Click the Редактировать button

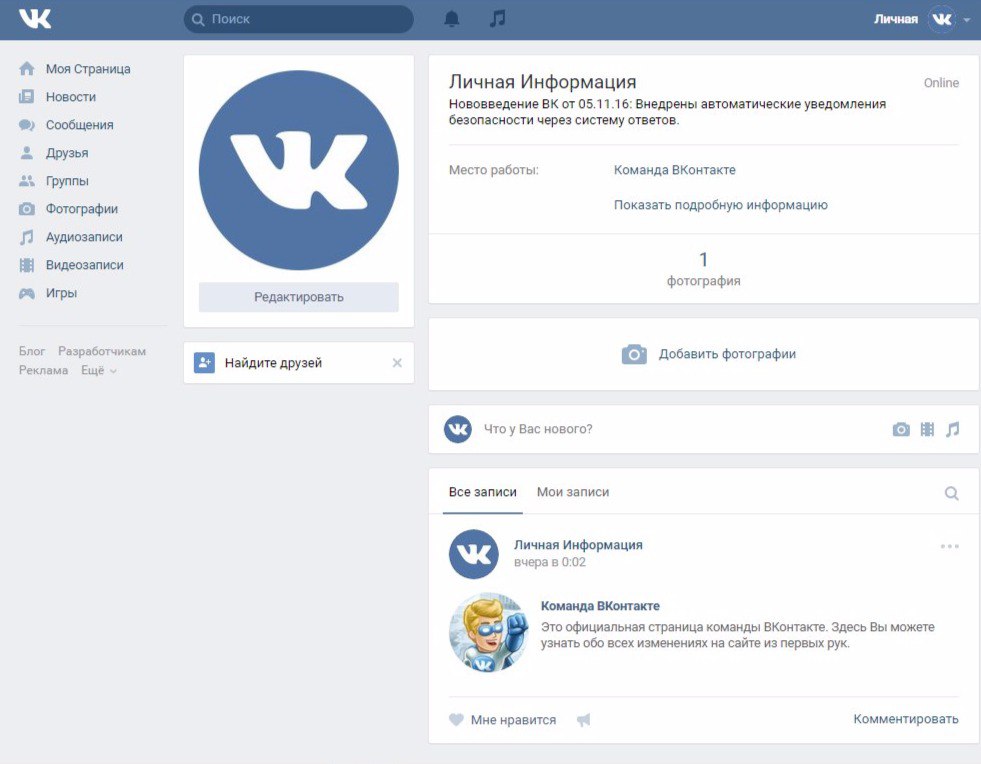click(298, 297)
